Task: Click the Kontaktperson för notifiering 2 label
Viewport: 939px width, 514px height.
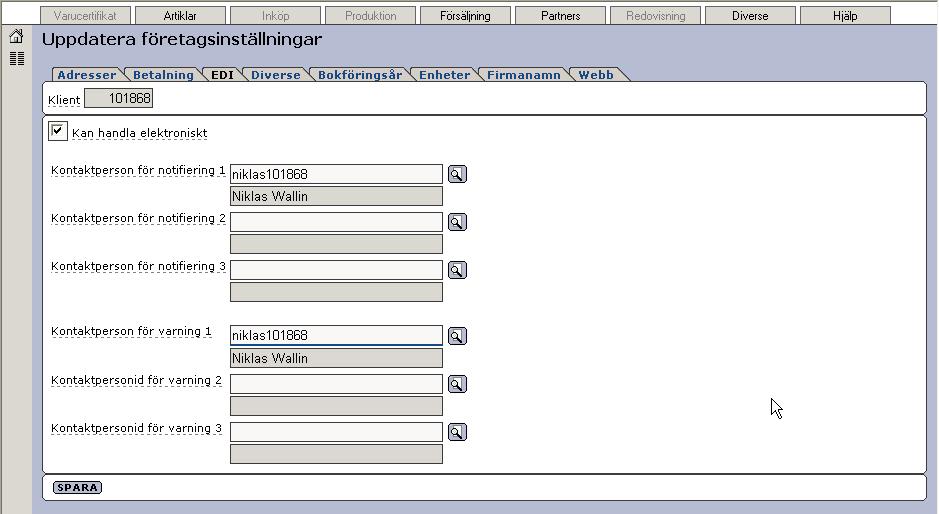Action: [138, 219]
